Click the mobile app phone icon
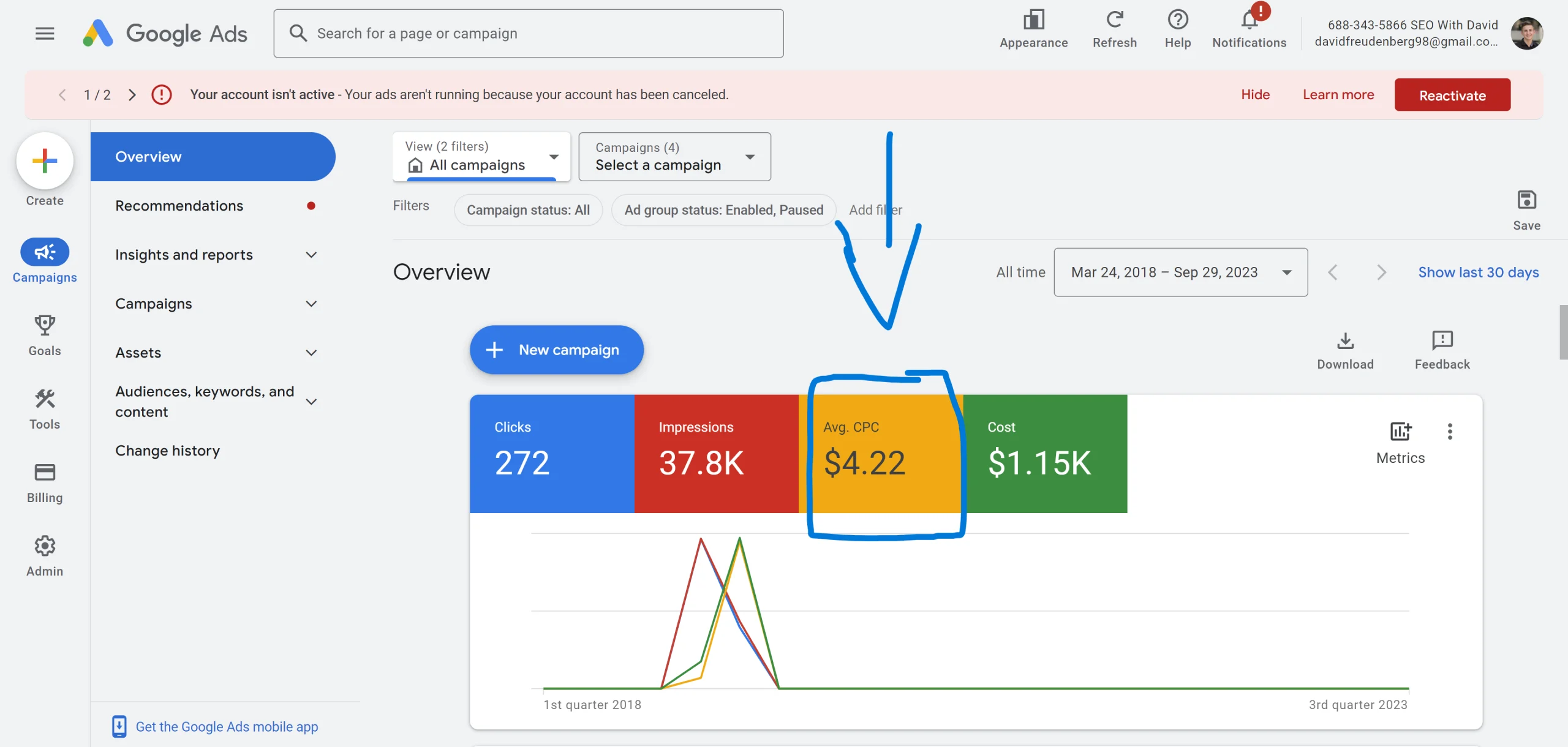This screenshot has height=747, width=1568. [x=119, y=727]
